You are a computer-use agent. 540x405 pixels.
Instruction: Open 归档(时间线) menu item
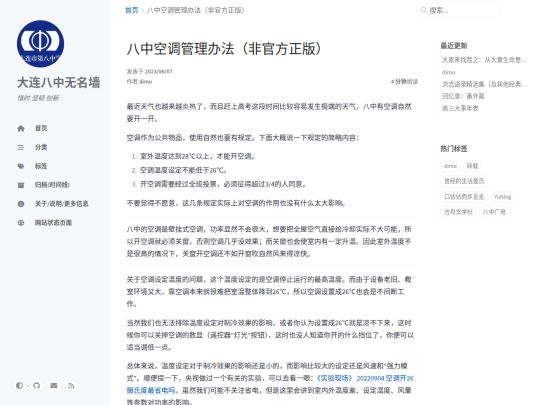(52, 185)
